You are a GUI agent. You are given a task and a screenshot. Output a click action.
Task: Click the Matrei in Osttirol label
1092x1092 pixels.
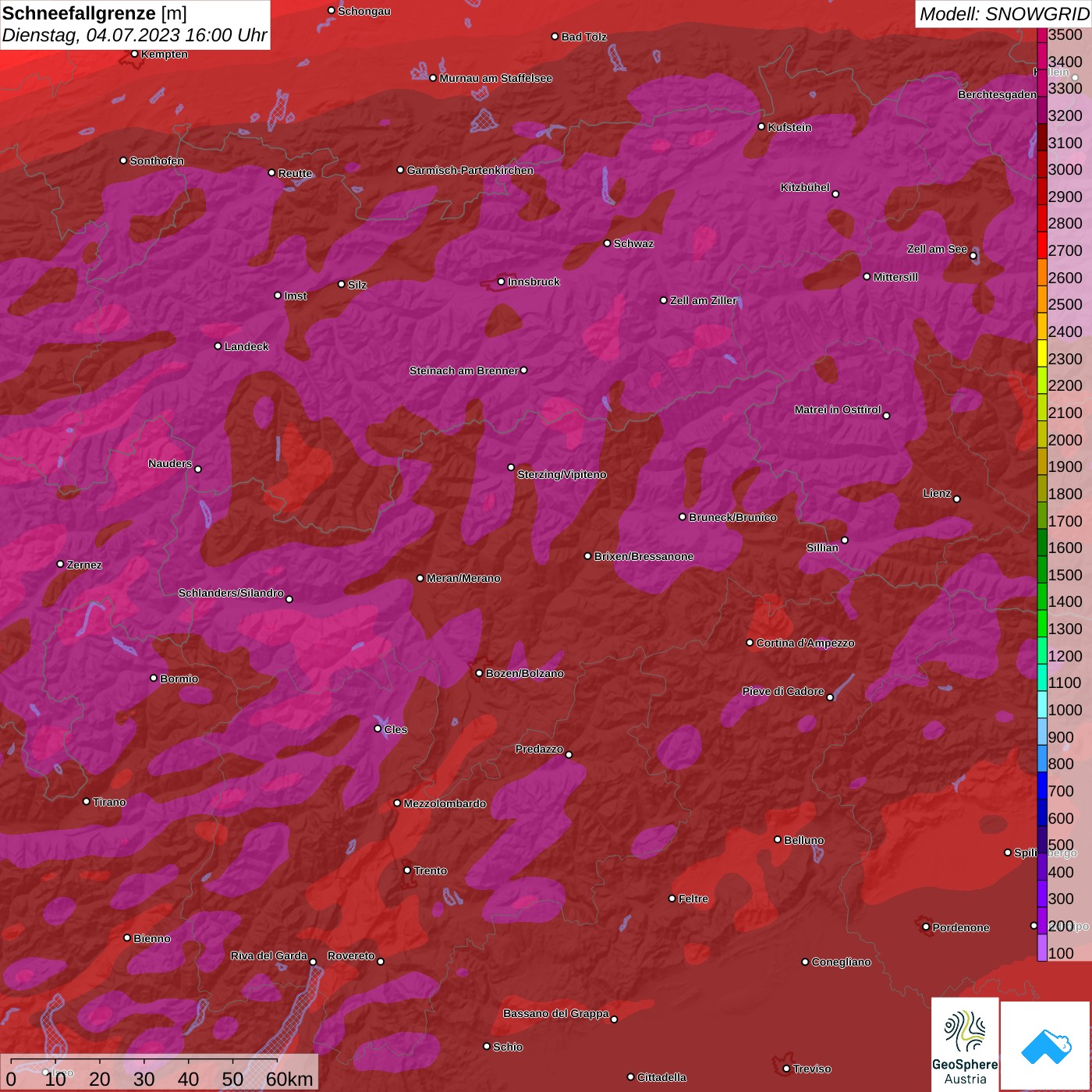click(838, 409)
